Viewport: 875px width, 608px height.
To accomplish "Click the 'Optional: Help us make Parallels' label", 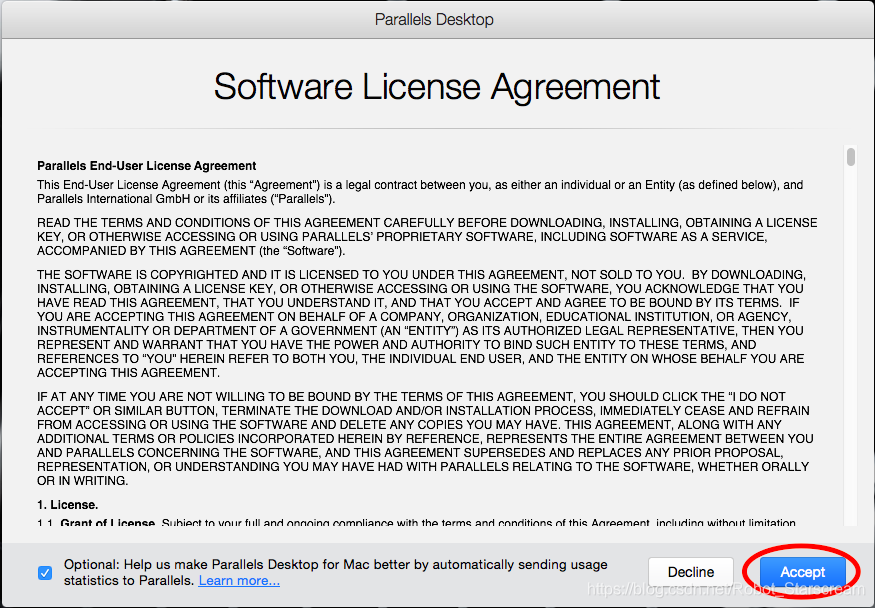I will click(335, 572).
